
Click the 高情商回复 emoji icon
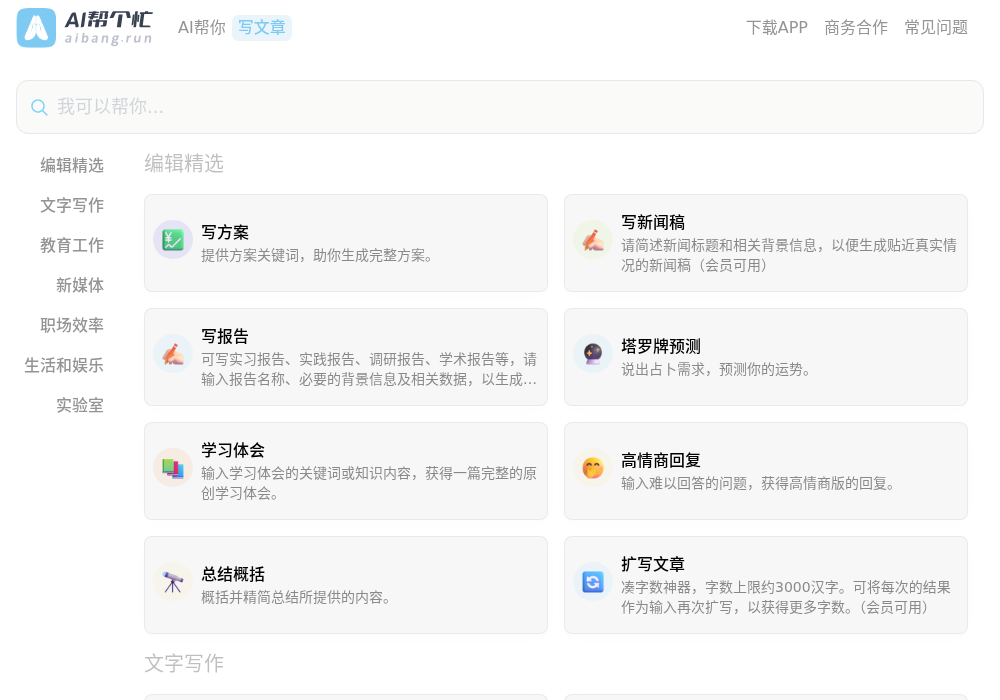593,468
